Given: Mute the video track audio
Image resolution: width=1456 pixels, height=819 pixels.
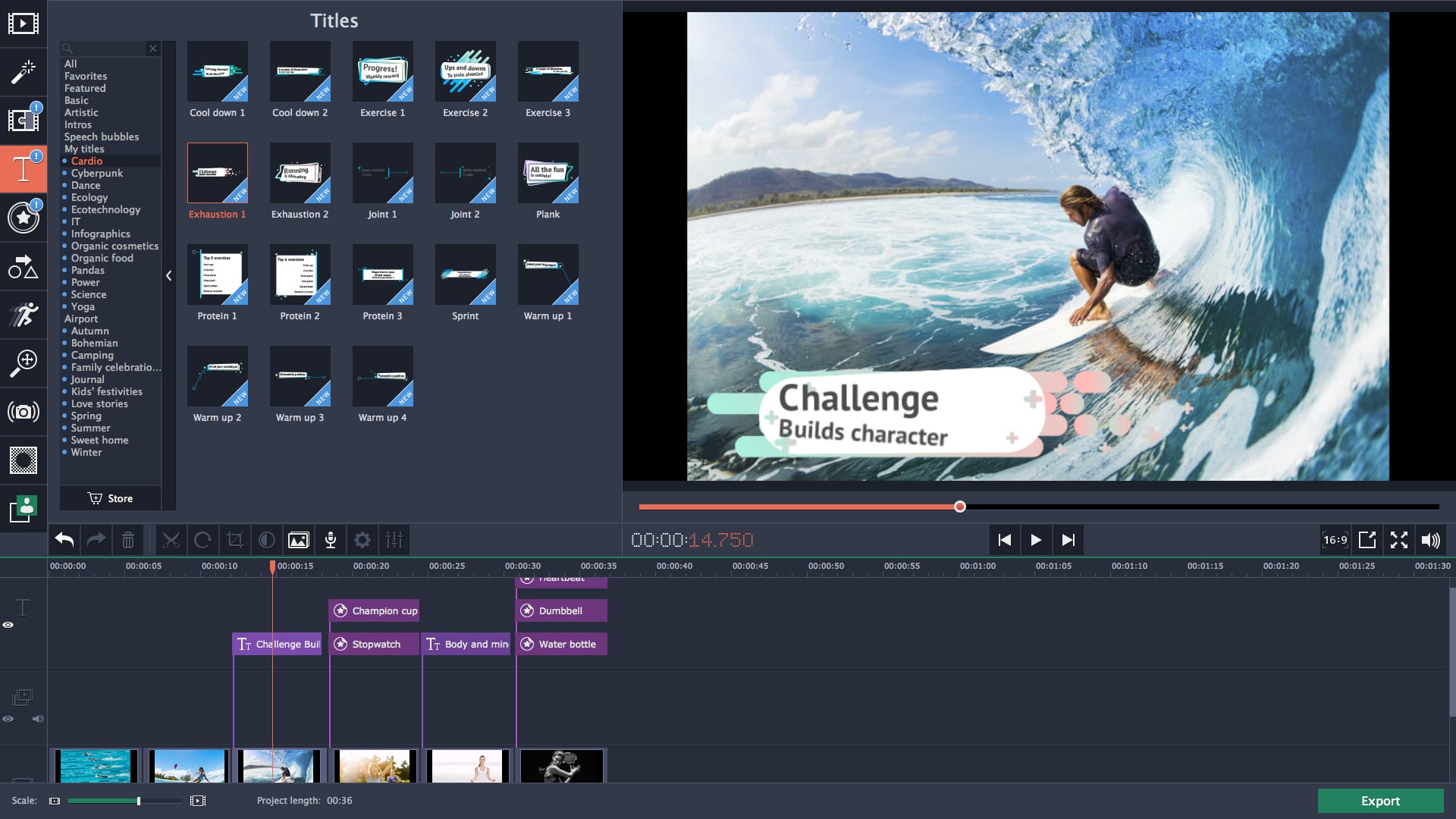Looking at the screenshot, I should (x=37, y=719).
